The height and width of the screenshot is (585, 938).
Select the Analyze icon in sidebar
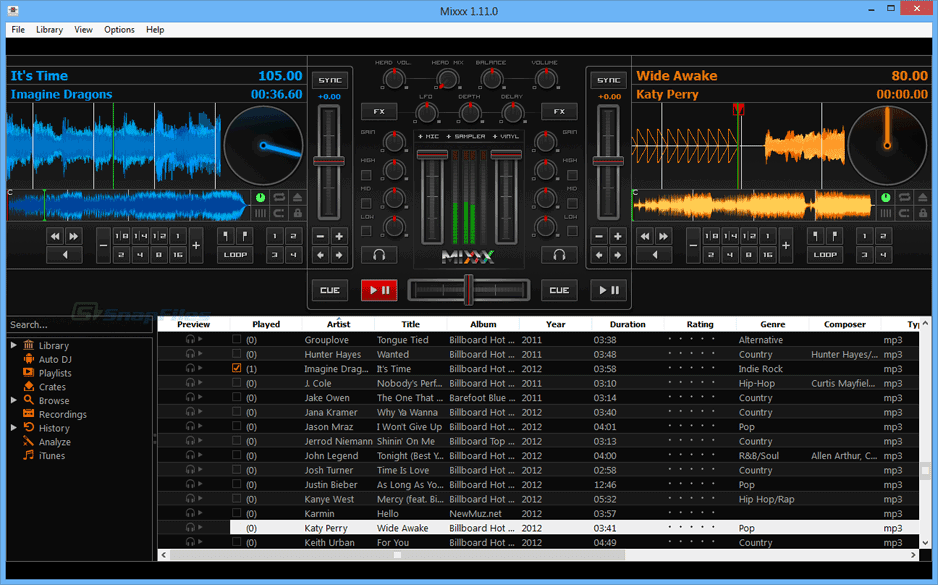28,442
